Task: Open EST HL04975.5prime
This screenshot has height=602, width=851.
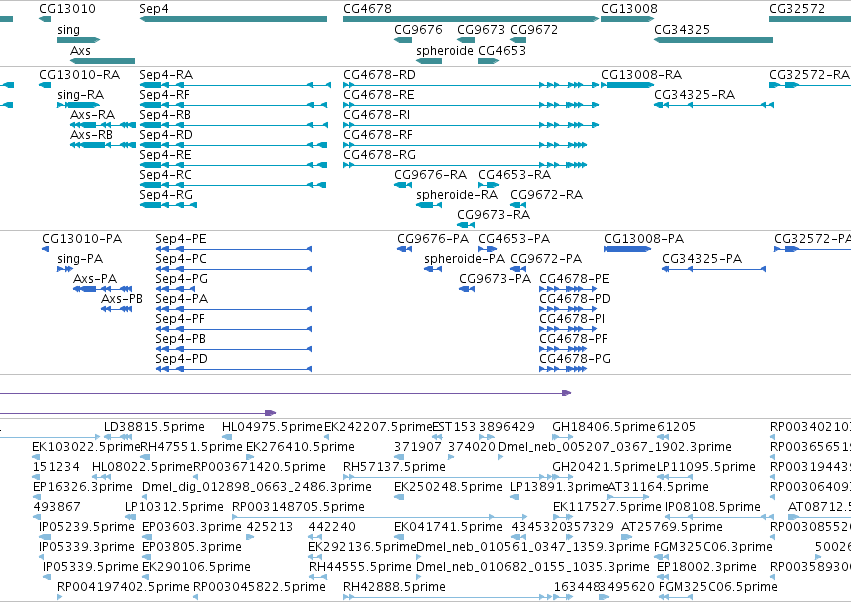Action: click(x=227, y=437)
